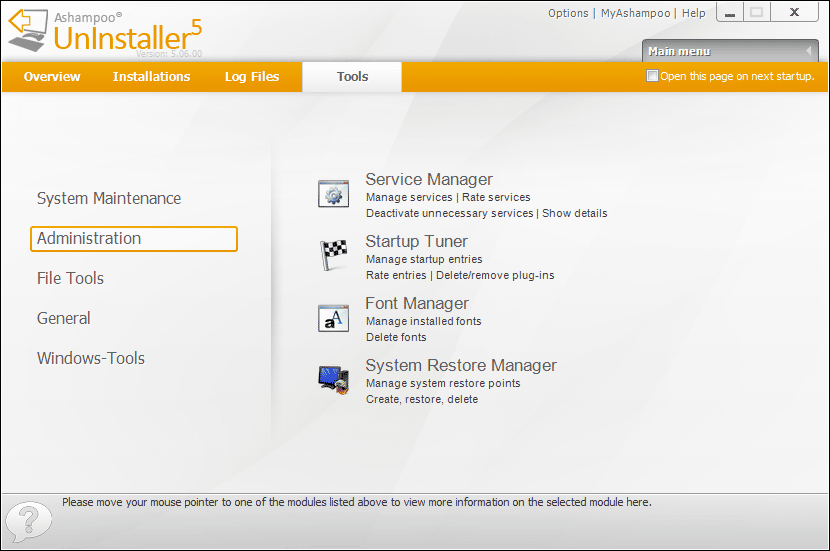Open System Restore Manager via its title
This screenshot has height=551, width=830.
click(461, 365)
